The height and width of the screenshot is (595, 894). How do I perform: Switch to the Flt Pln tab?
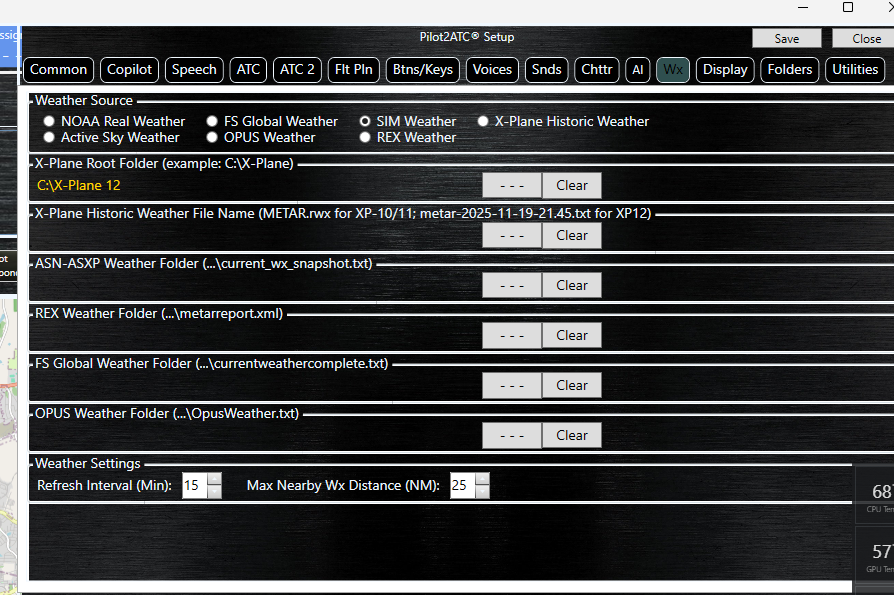pos(353,70)
